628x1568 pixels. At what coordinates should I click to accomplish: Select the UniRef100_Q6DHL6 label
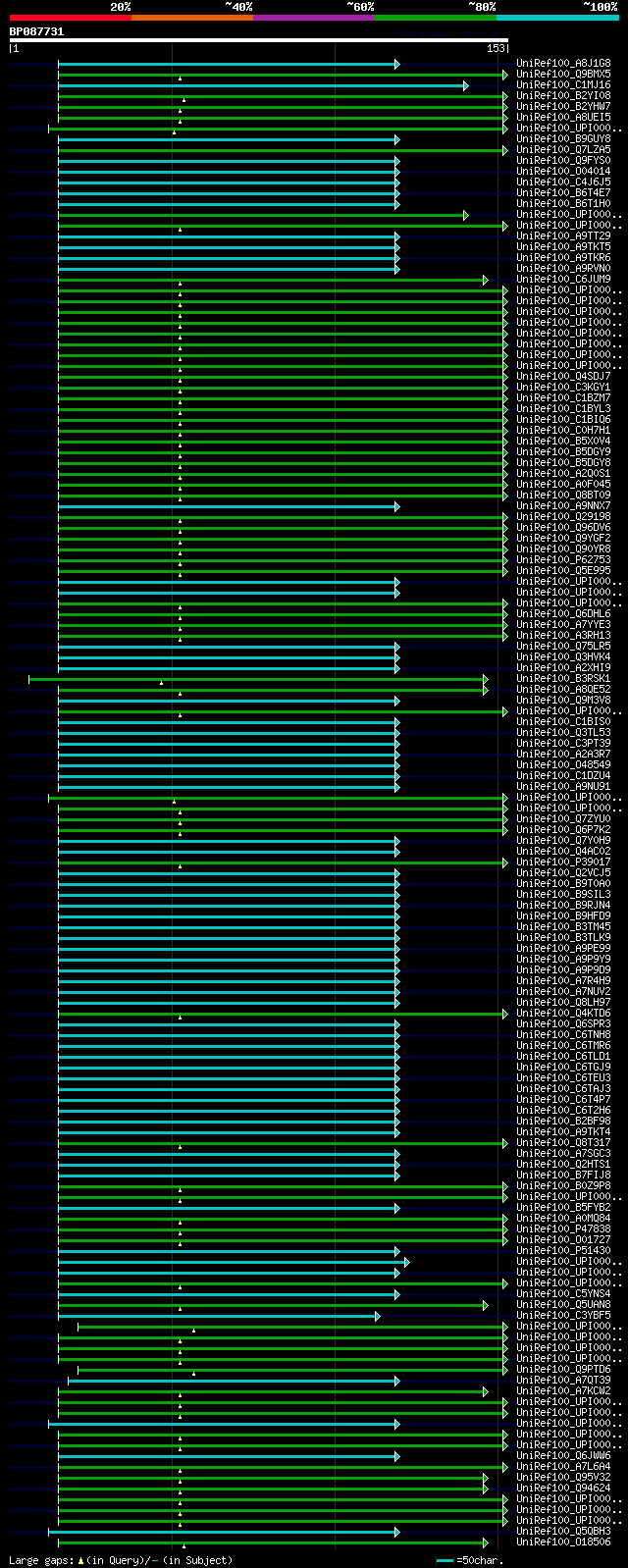tap(563, 614)
